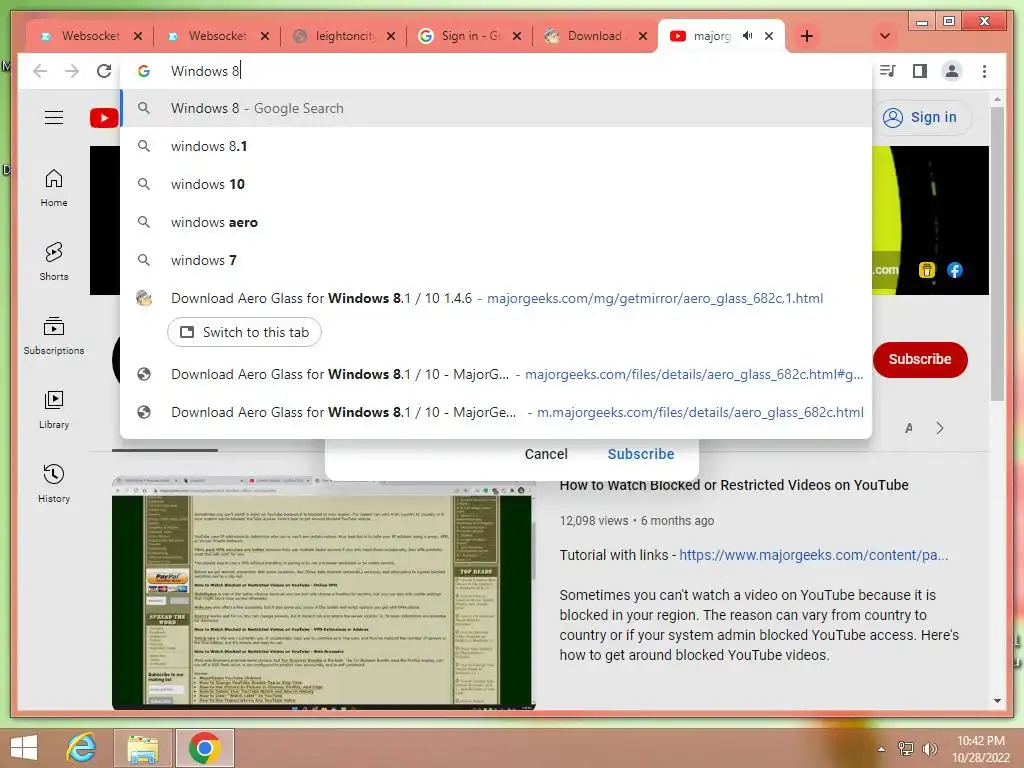Open 'How to Watch Blocked' video title
Image resolution: width=1024 pixels, height=768 pixels.
(734, 485)
